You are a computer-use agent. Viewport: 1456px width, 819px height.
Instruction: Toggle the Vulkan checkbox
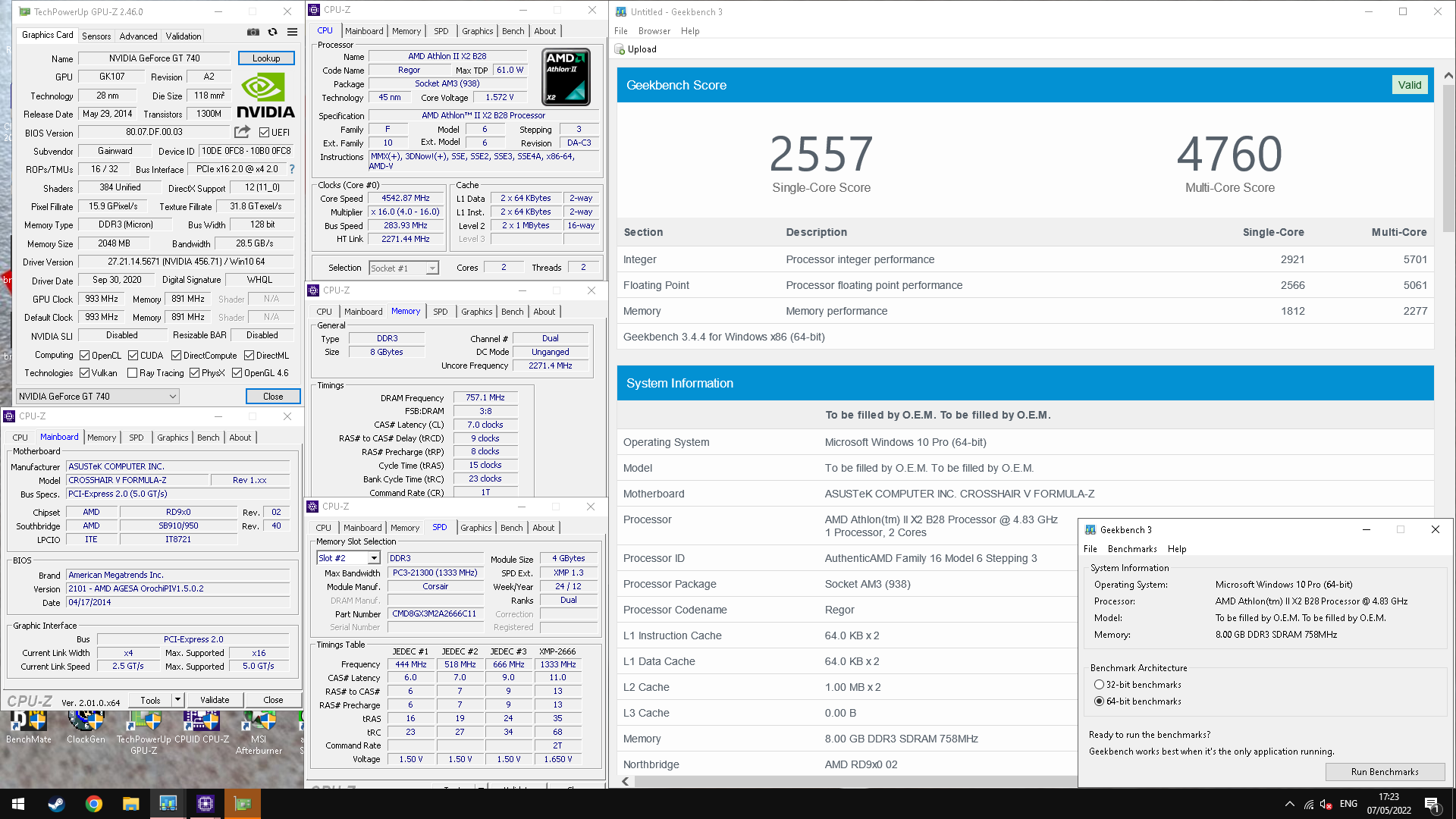(85, 372)
